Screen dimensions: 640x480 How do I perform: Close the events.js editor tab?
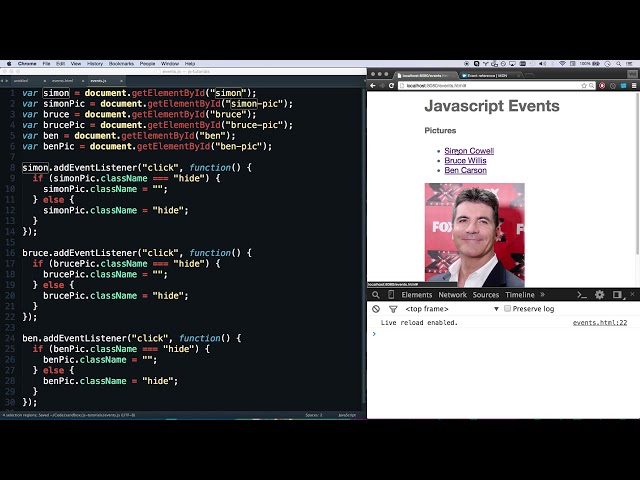[x=121, y=81]
